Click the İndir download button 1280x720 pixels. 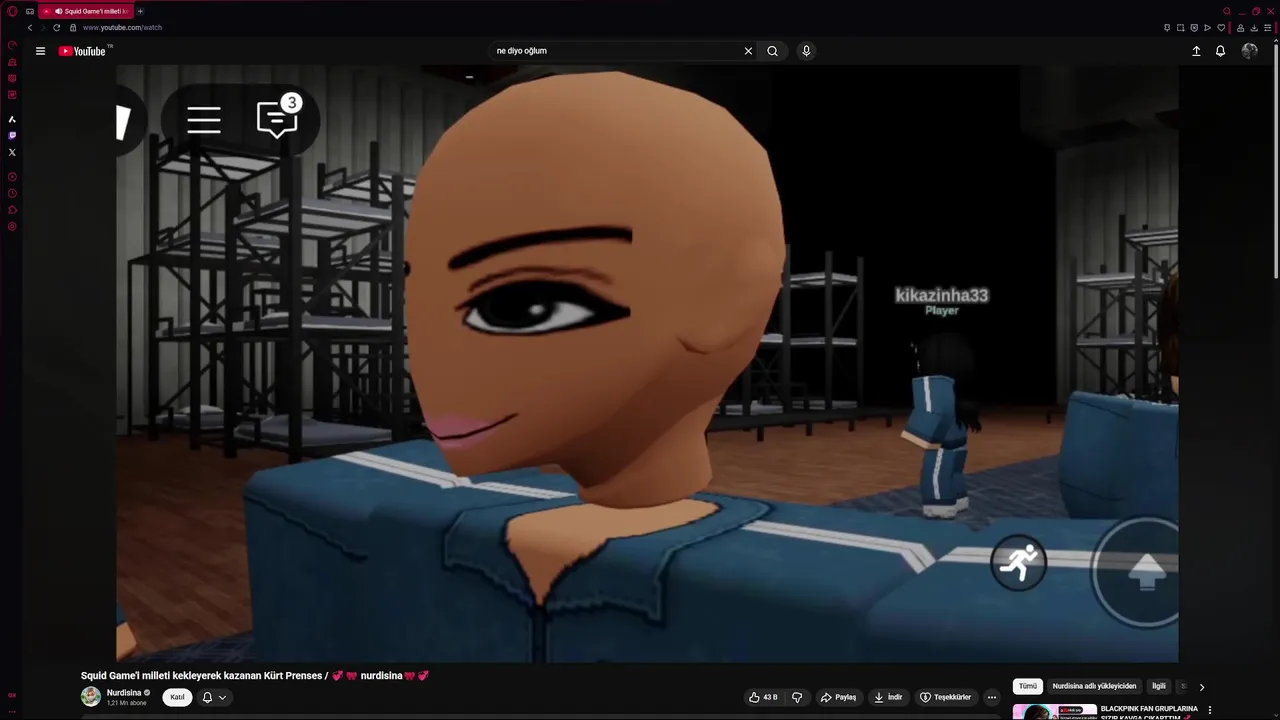[x=888, y=697]
